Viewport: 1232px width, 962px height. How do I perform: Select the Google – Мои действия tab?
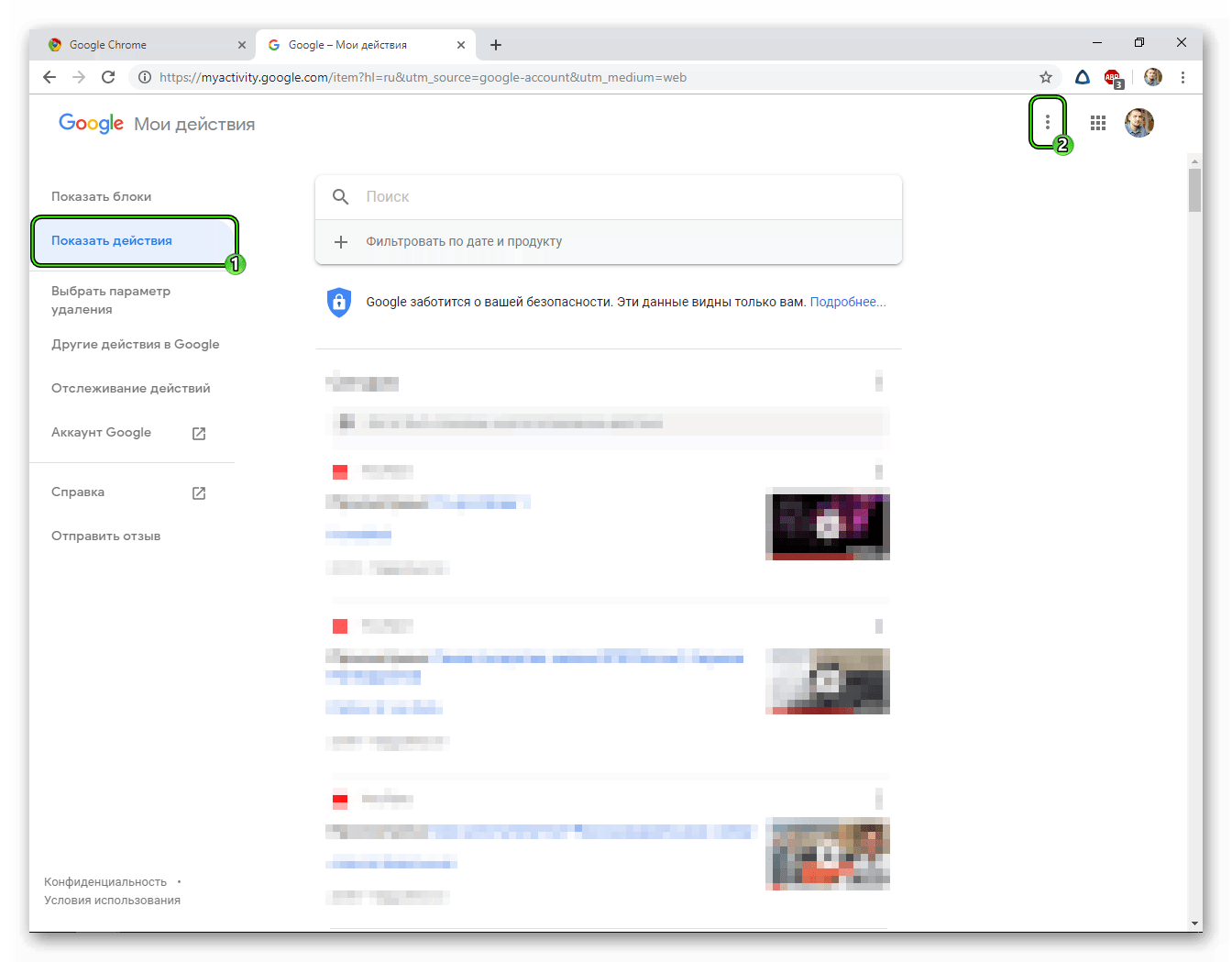[x=366, y=45]
